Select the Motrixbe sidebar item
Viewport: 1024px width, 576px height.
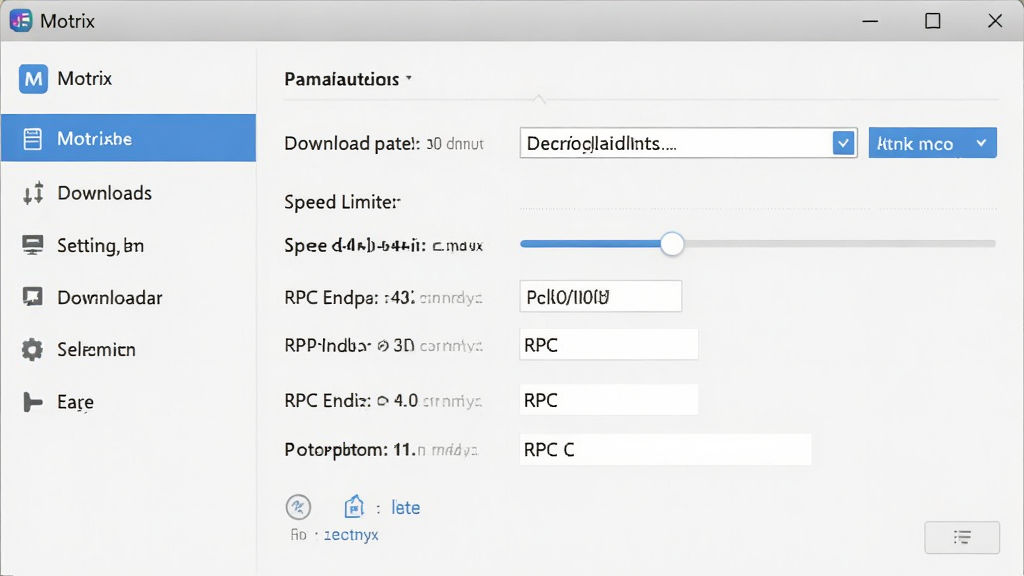click(128, 138)
